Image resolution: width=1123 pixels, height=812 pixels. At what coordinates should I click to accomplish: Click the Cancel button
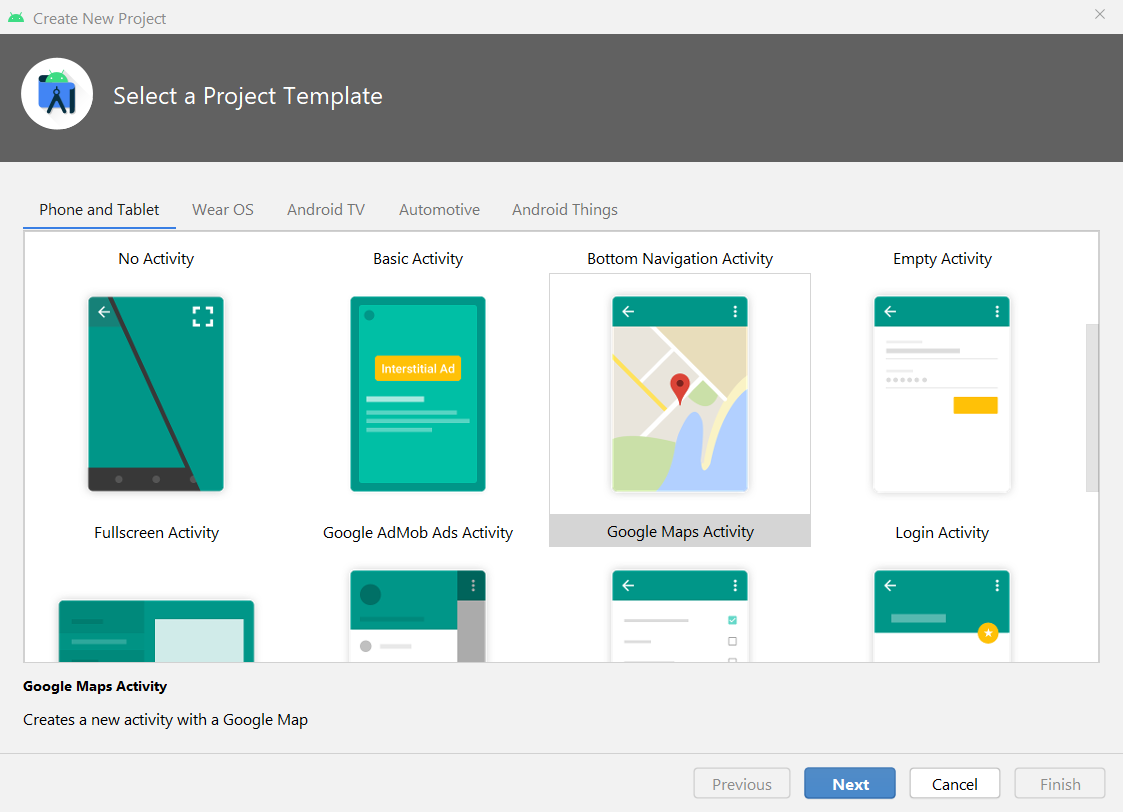(x=954, y=783)
